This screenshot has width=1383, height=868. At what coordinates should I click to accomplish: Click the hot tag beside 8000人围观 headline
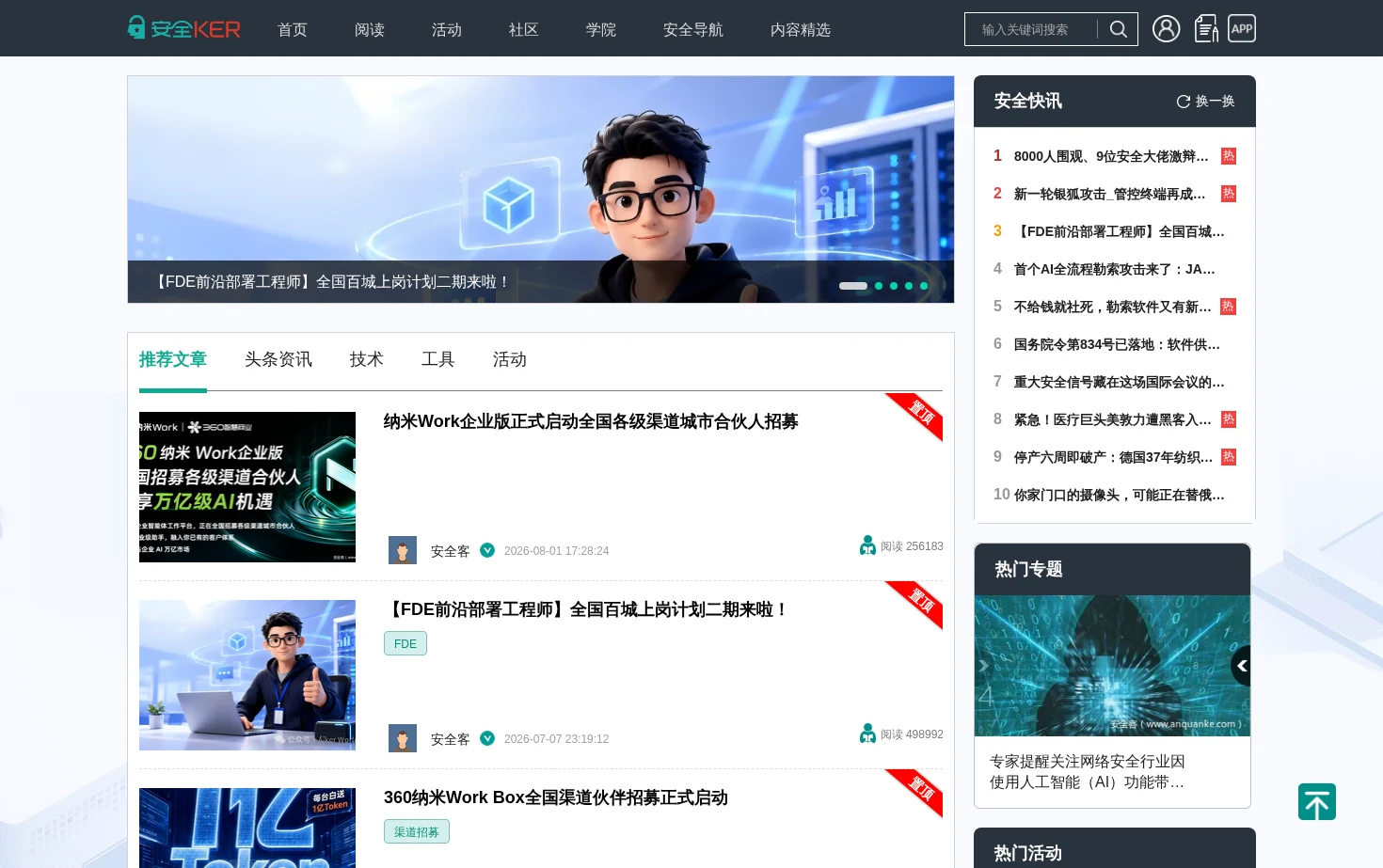pos(1229,156)
